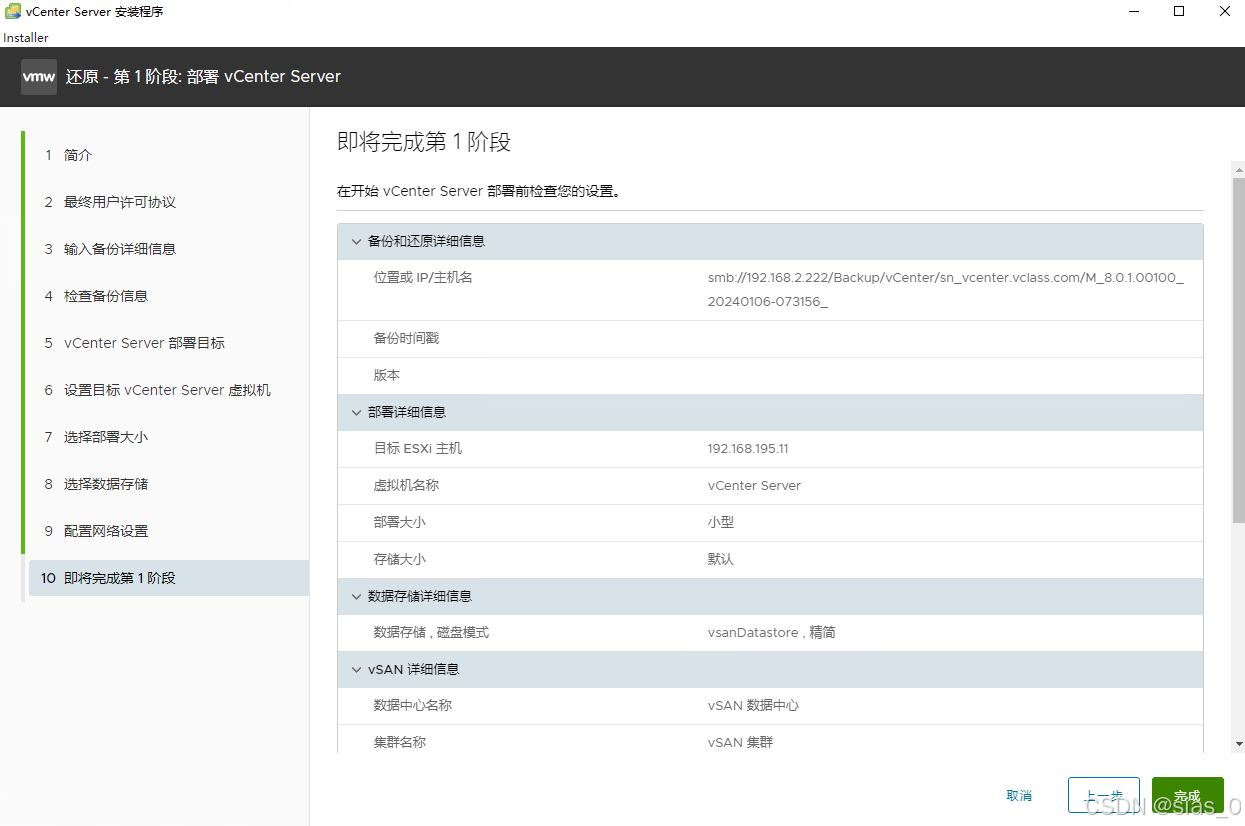Click the 集群名称 label
1245x826 pixels.
tap(399, 743)
